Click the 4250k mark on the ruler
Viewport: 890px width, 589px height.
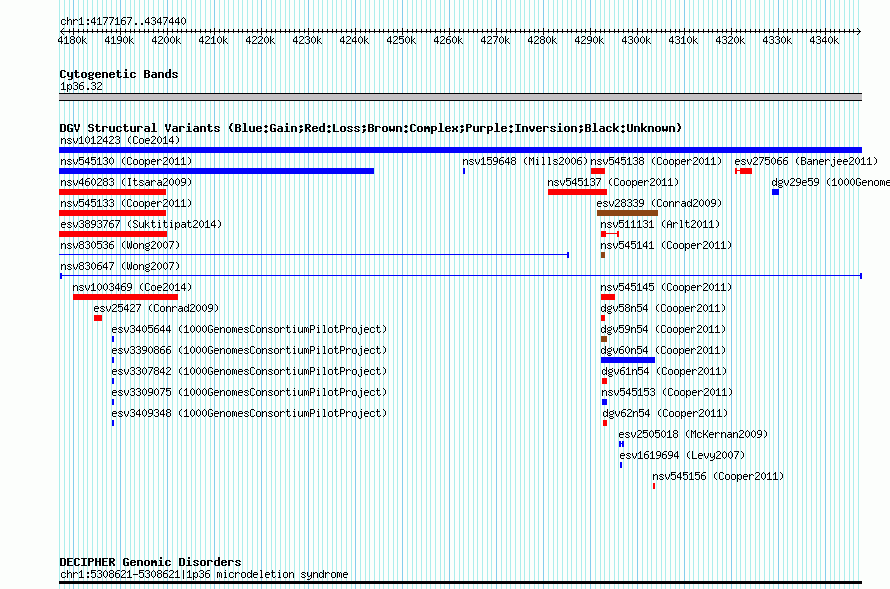[401, 40]
